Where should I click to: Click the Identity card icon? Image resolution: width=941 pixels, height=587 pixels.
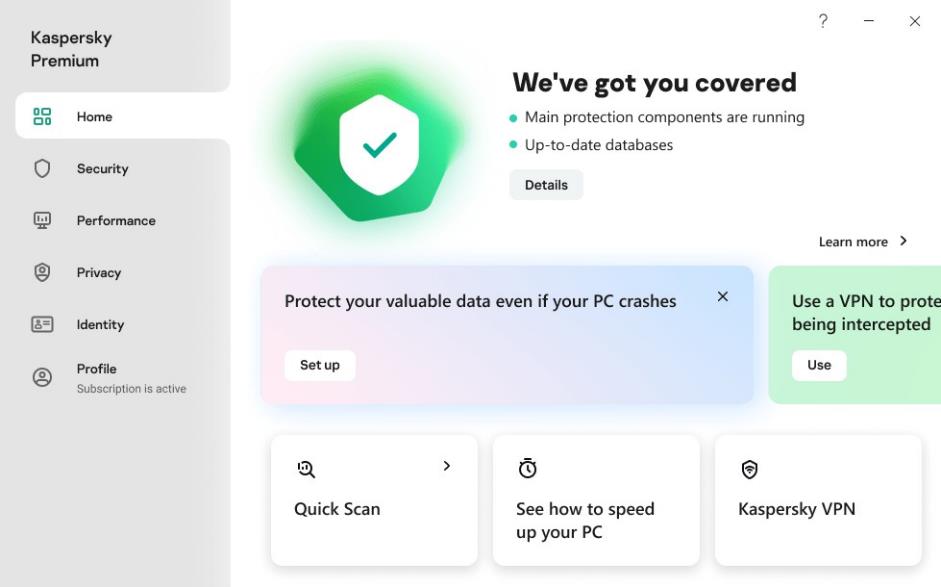click(42, 325)
